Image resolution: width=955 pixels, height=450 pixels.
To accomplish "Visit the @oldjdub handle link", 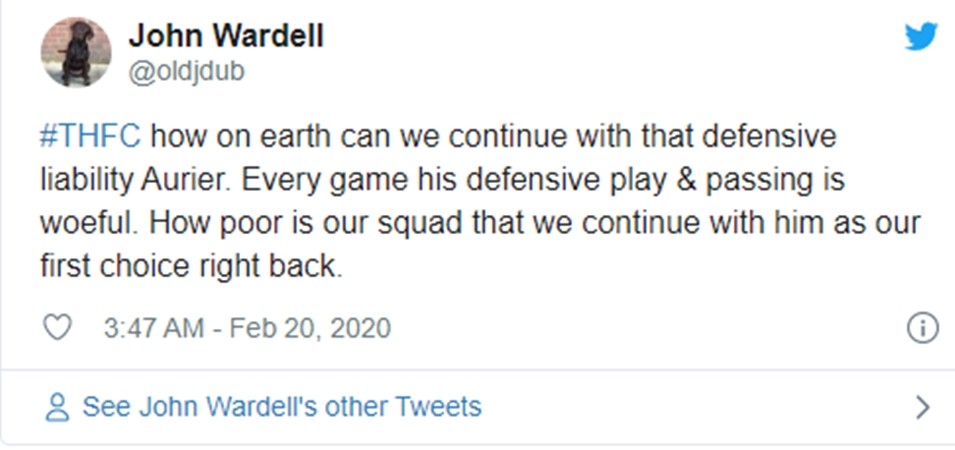I will [186, 71].
